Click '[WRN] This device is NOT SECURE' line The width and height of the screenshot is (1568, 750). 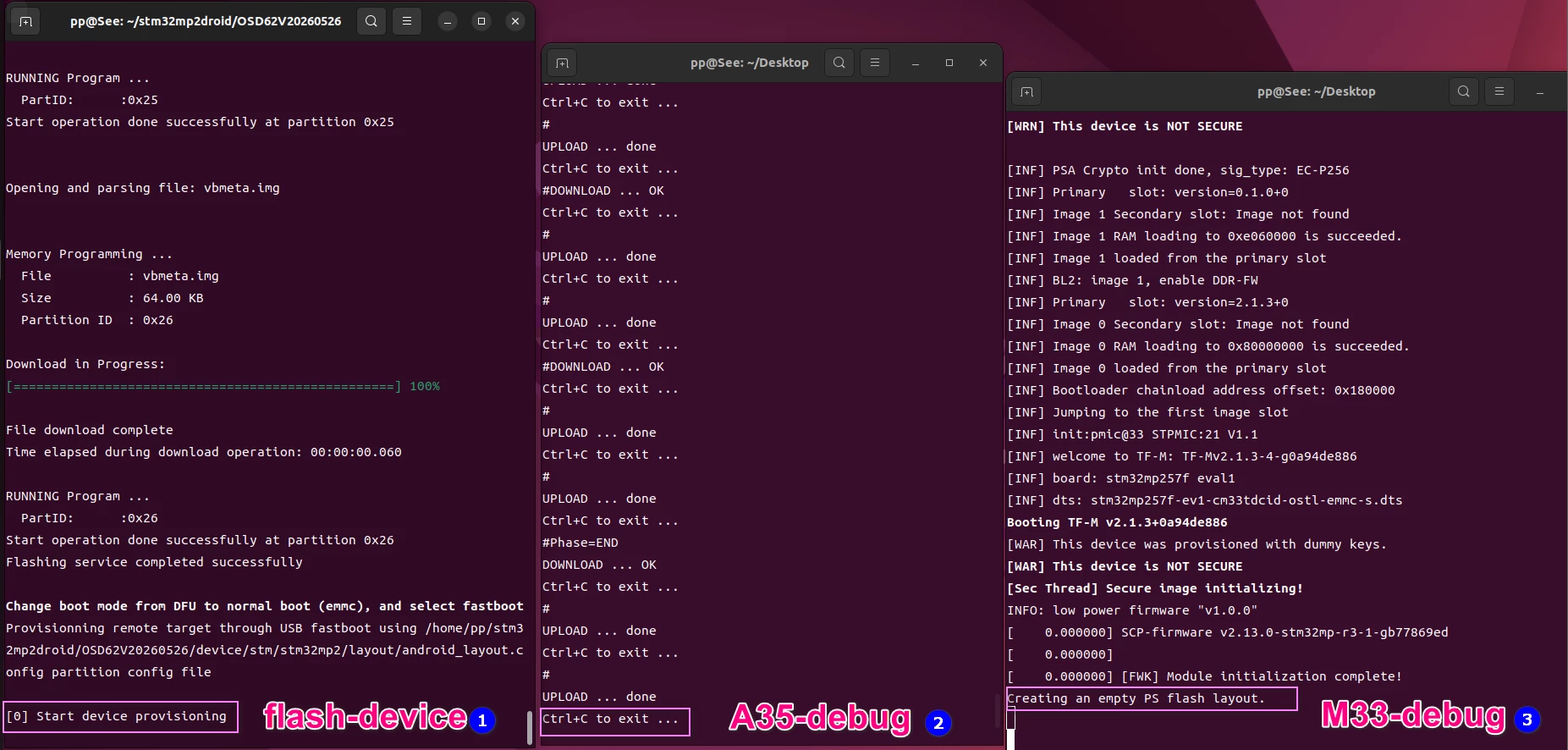click(1125, 126)
